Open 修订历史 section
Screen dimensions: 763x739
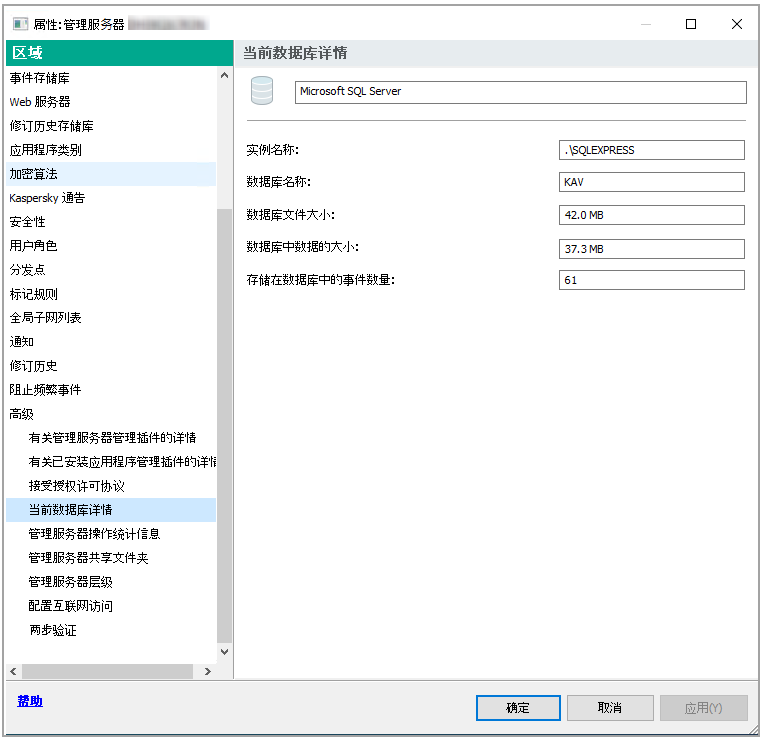point(111,366)
